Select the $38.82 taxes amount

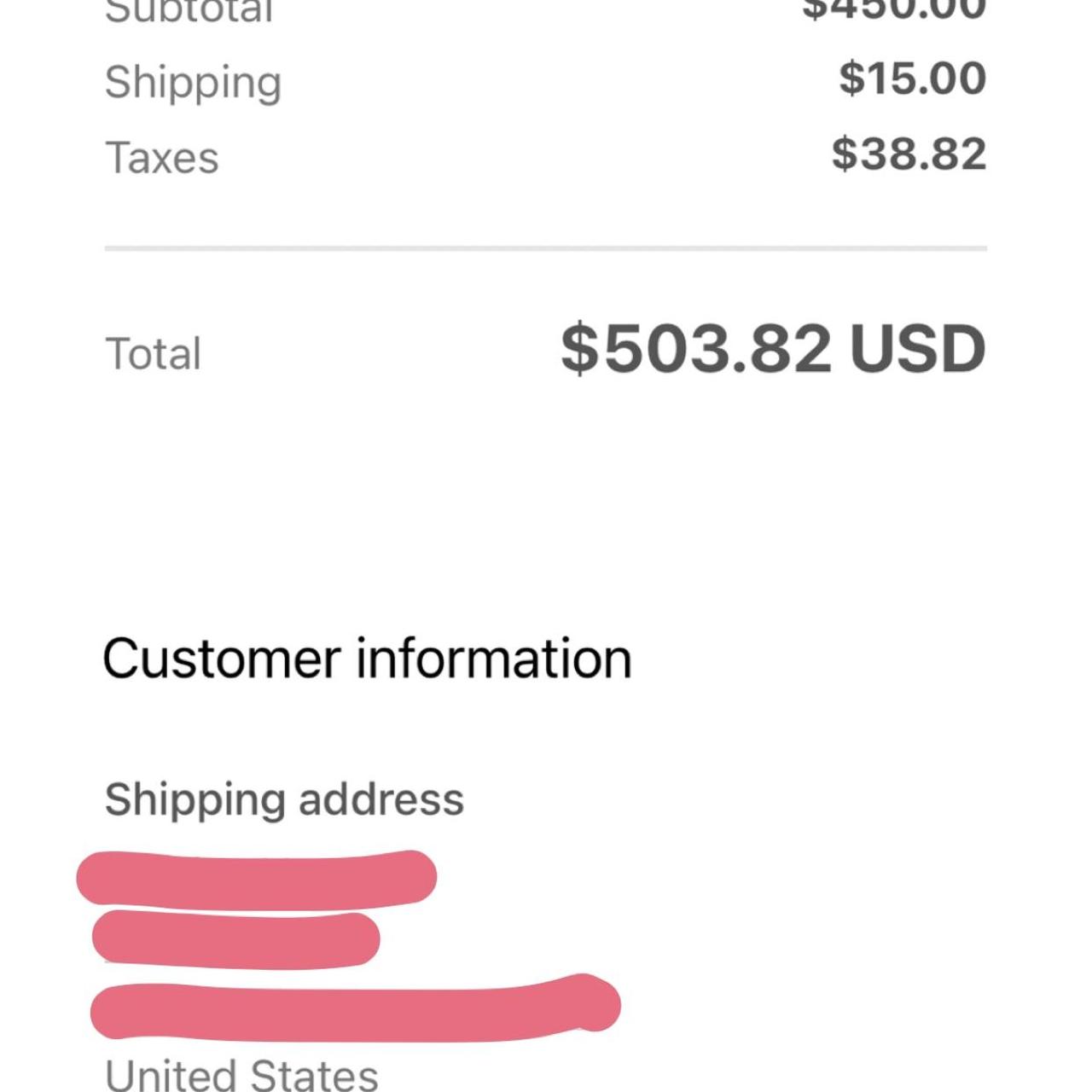pyautogui.click(x=909, y=154)
